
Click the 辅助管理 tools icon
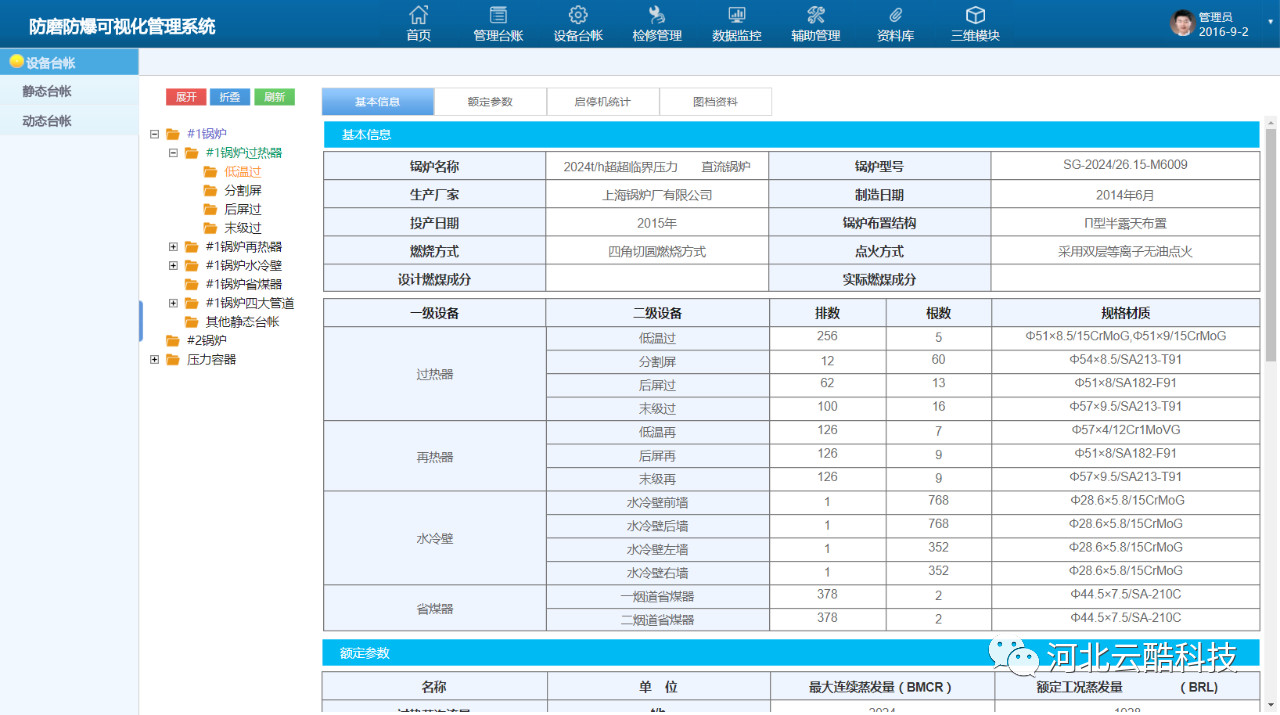click(815, 16)
